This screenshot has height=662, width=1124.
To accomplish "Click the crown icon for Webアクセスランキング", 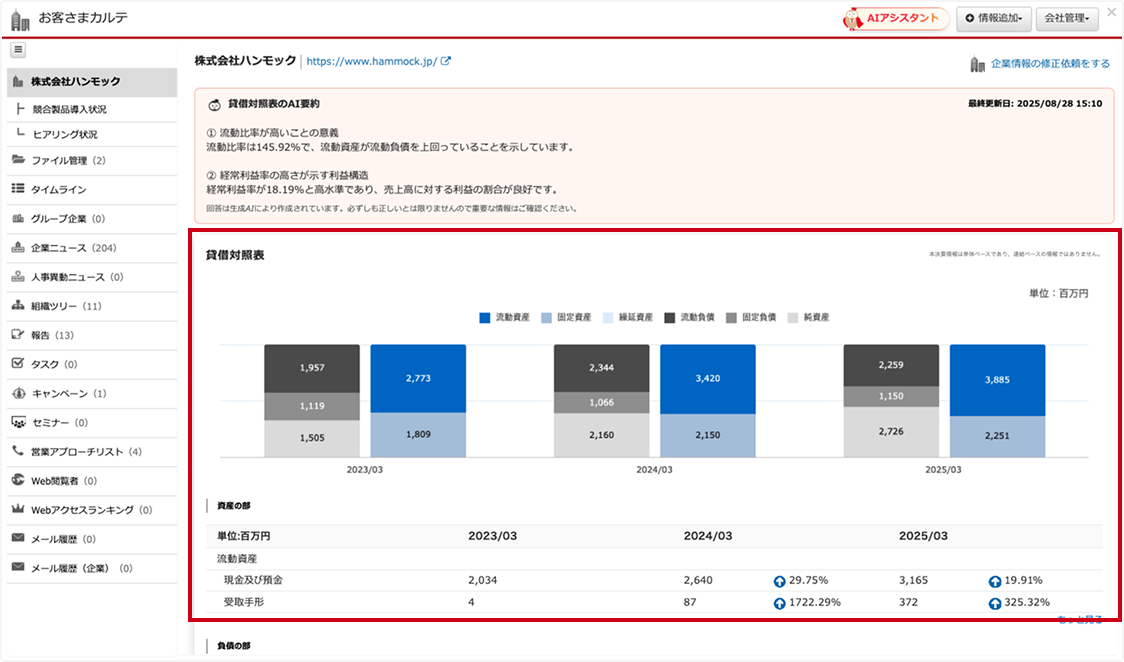I will pyautogui.click(x=18, y=509).
